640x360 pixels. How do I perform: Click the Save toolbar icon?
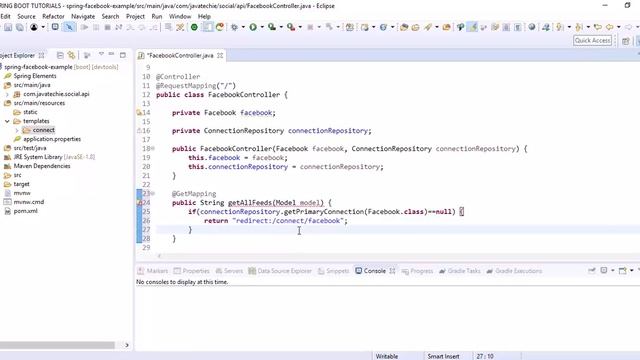point(8,27)
